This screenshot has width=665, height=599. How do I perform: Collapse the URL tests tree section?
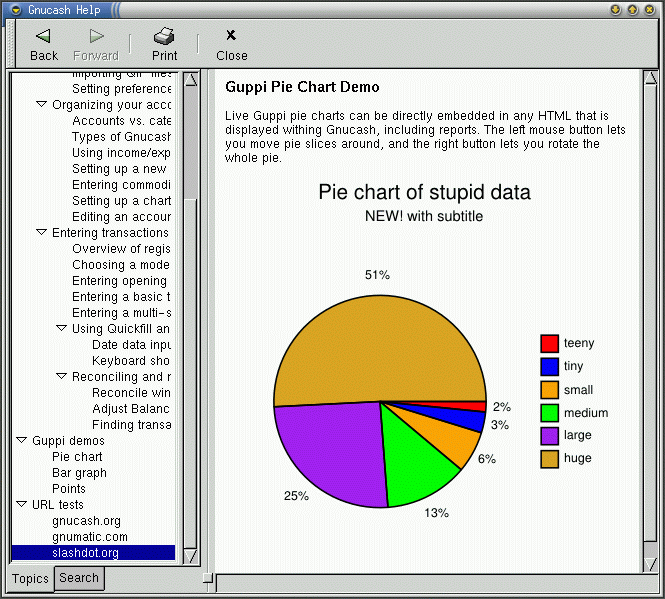(x=21, y=505)
